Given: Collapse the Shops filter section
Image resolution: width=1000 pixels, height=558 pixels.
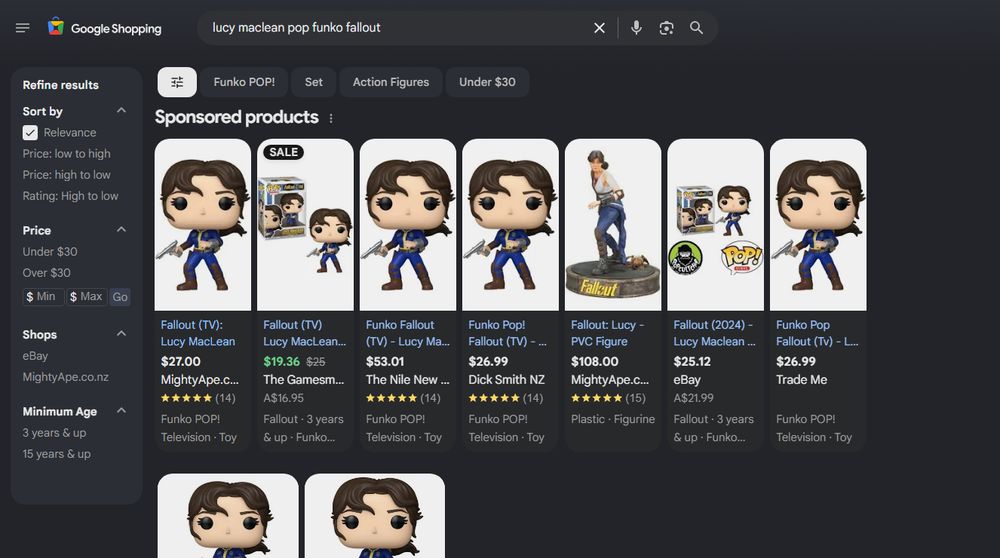Looking at the screenshot, I should pos(121,334).
